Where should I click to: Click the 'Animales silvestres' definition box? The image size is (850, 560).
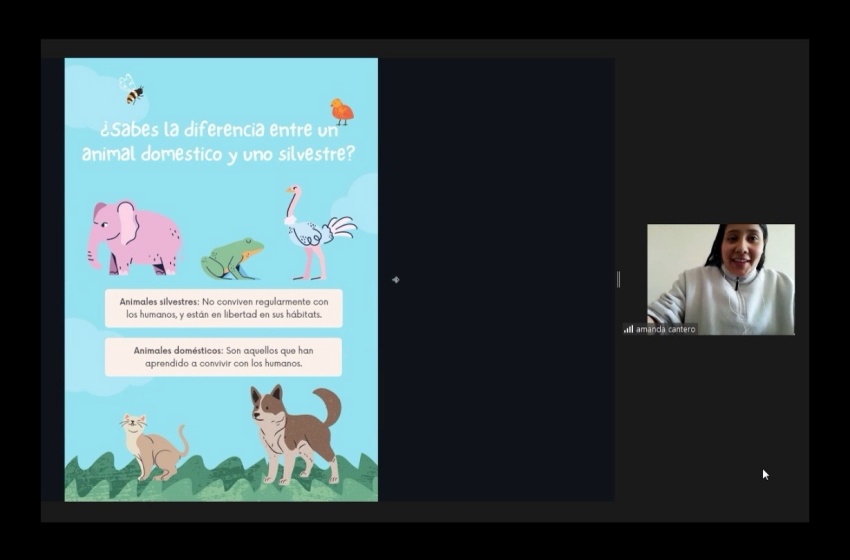(223, 308)
